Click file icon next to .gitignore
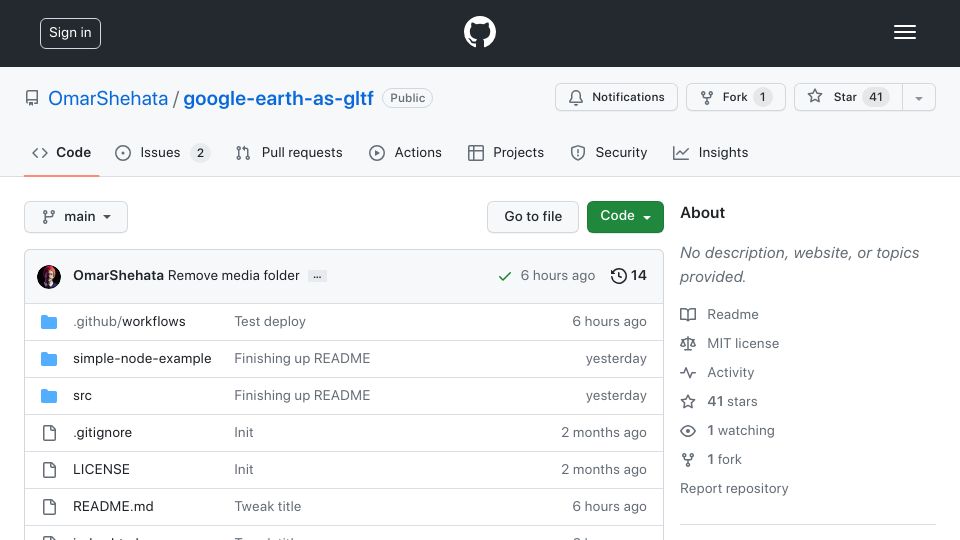This screenshot has height=540, width=960. pos(49,433)
